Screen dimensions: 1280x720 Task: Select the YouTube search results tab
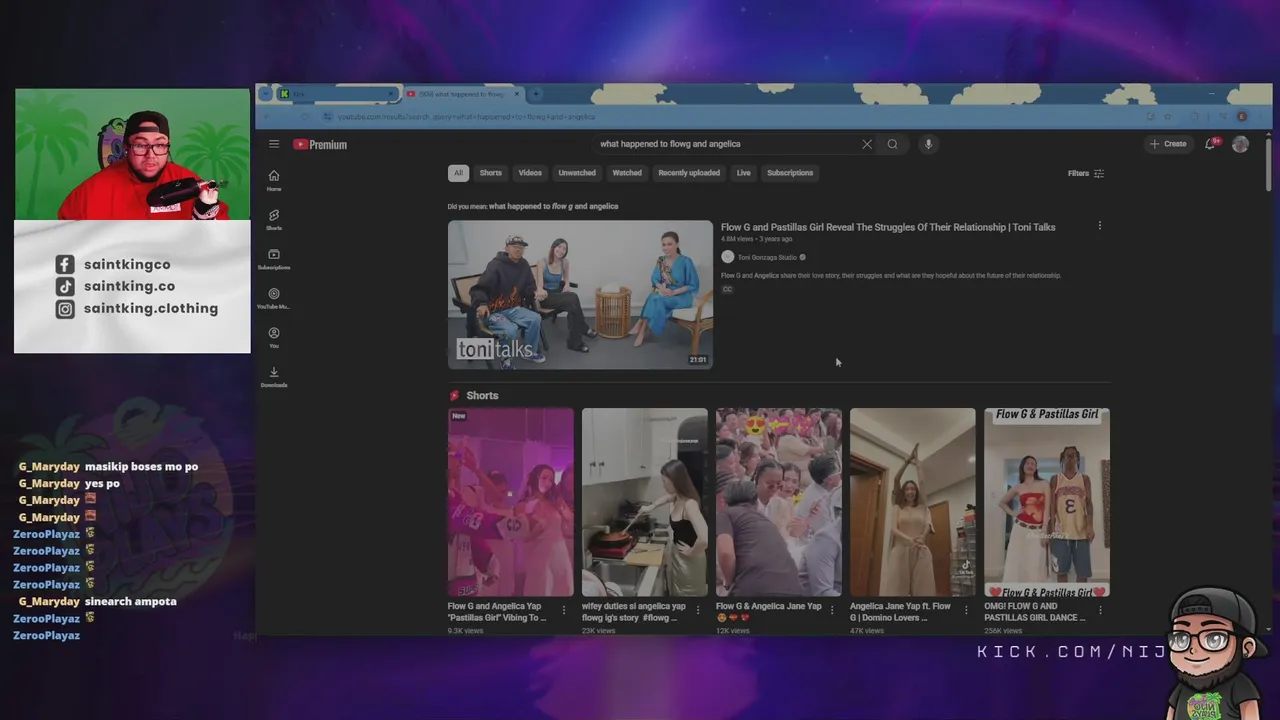[x=462, y=94]
